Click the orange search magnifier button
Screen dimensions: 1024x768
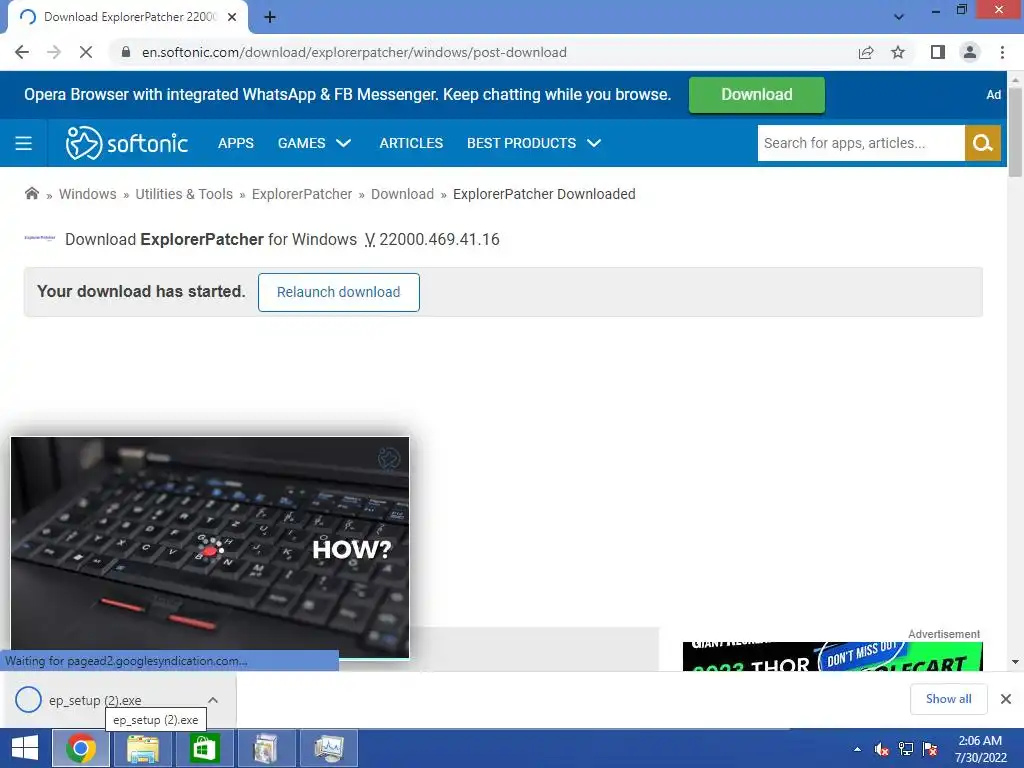point(982,143)
